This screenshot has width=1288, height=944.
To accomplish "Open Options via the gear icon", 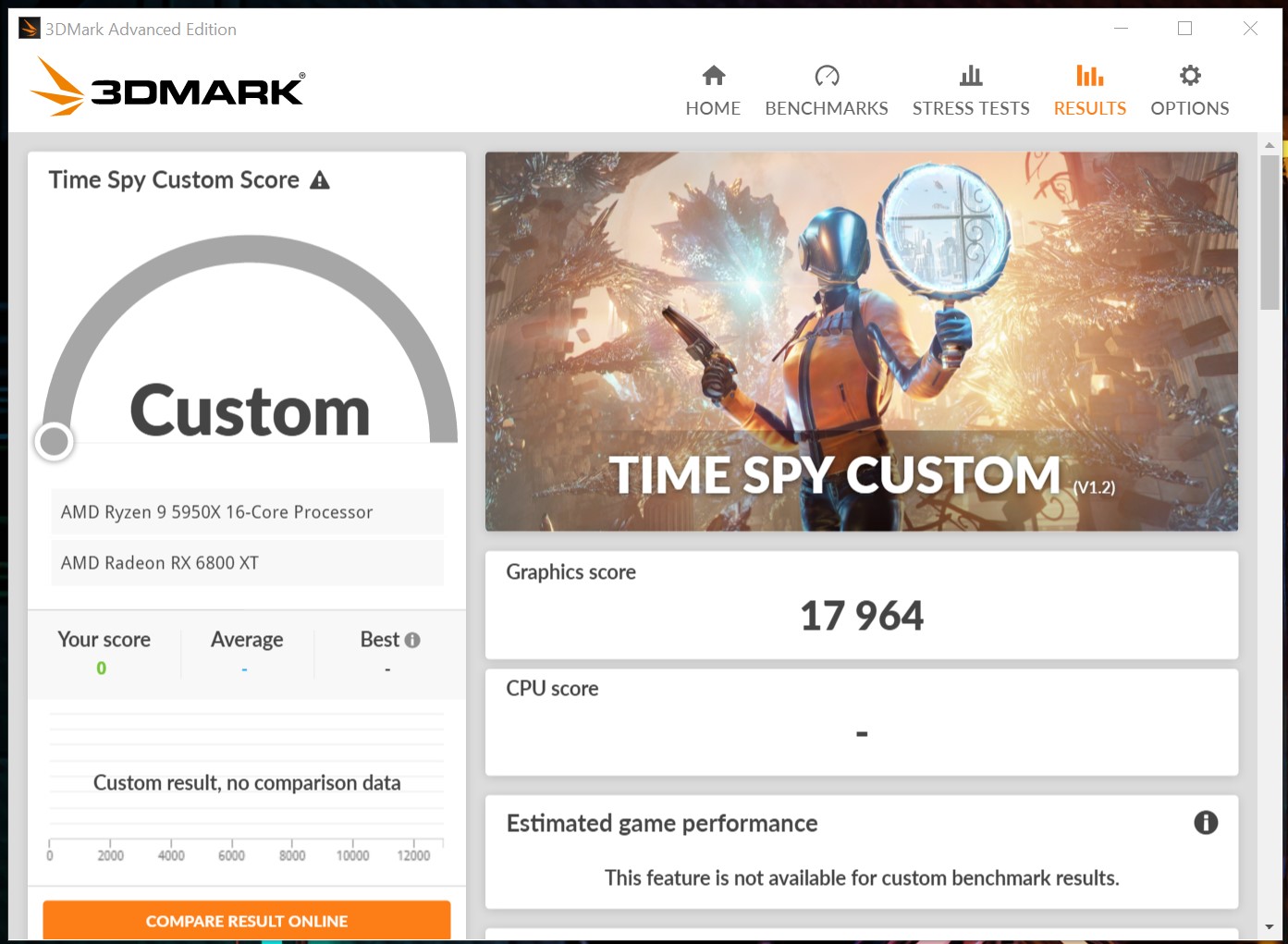I will point(1190,75).
